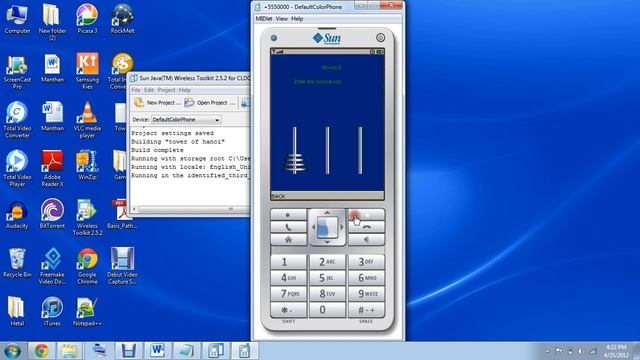Open the Project menu in Wireless Toolkit
The width and height of the screenshot is (640, 360).
[166, 90]
